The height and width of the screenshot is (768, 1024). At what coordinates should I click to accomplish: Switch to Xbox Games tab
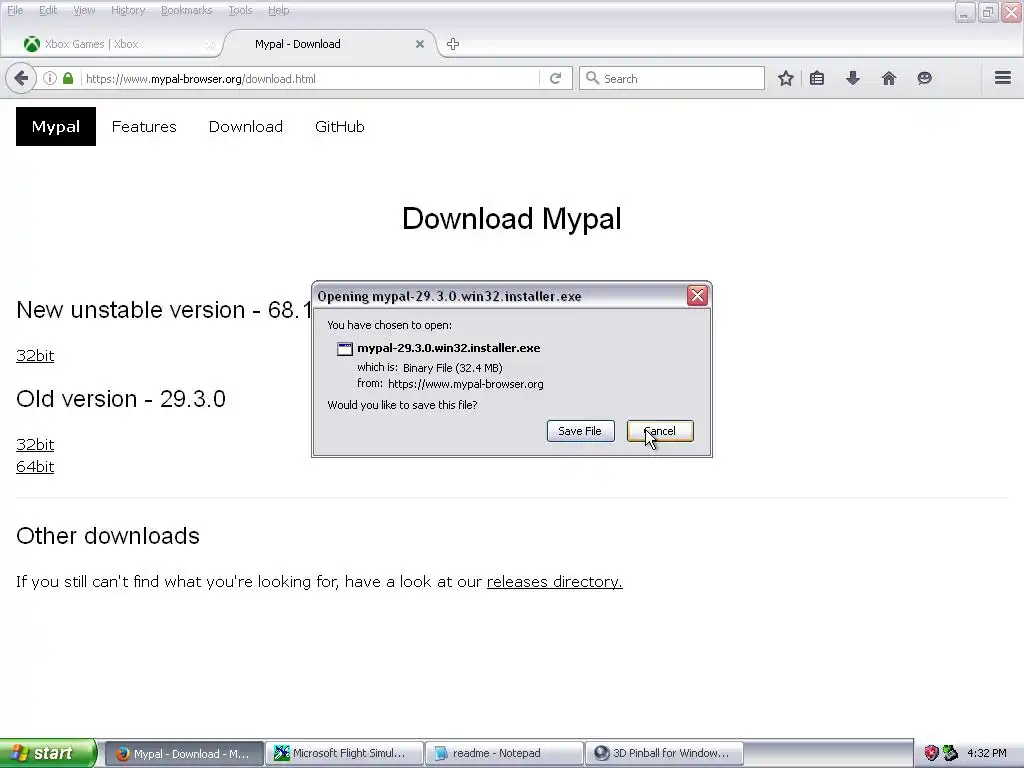(118, 44)
